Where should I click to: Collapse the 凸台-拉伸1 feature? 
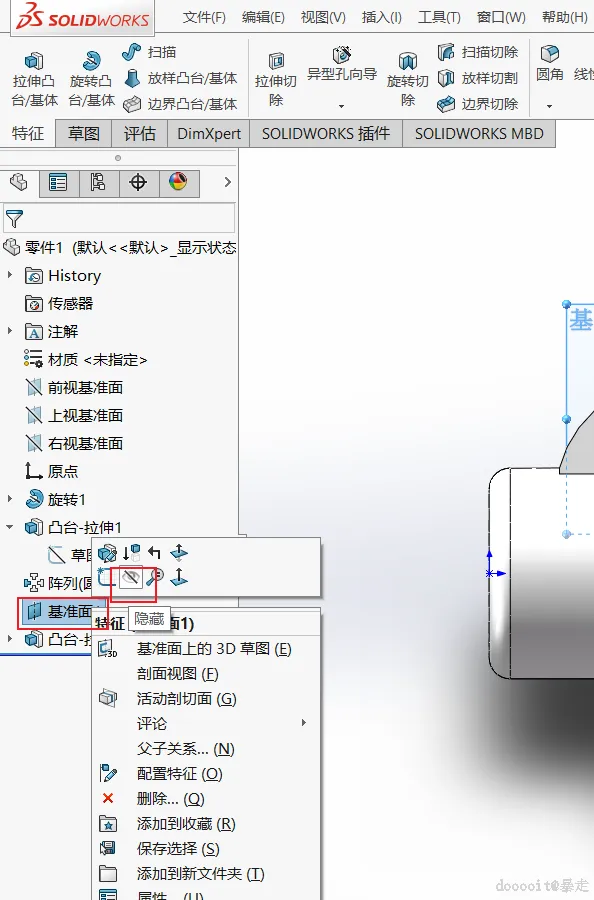(x=10, y=526)
